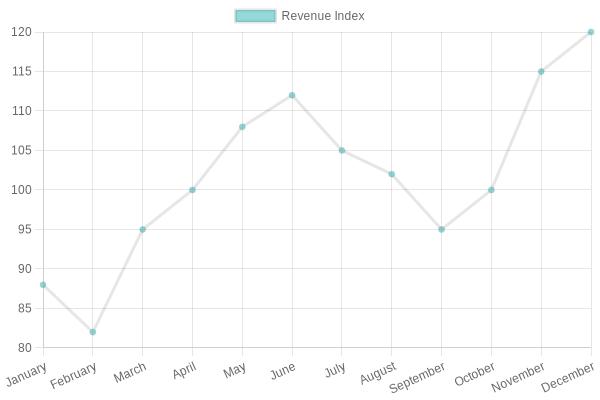Toggle the Revenue Index legend swatch
Screen dimensions: 600x400
pos(255,16)
